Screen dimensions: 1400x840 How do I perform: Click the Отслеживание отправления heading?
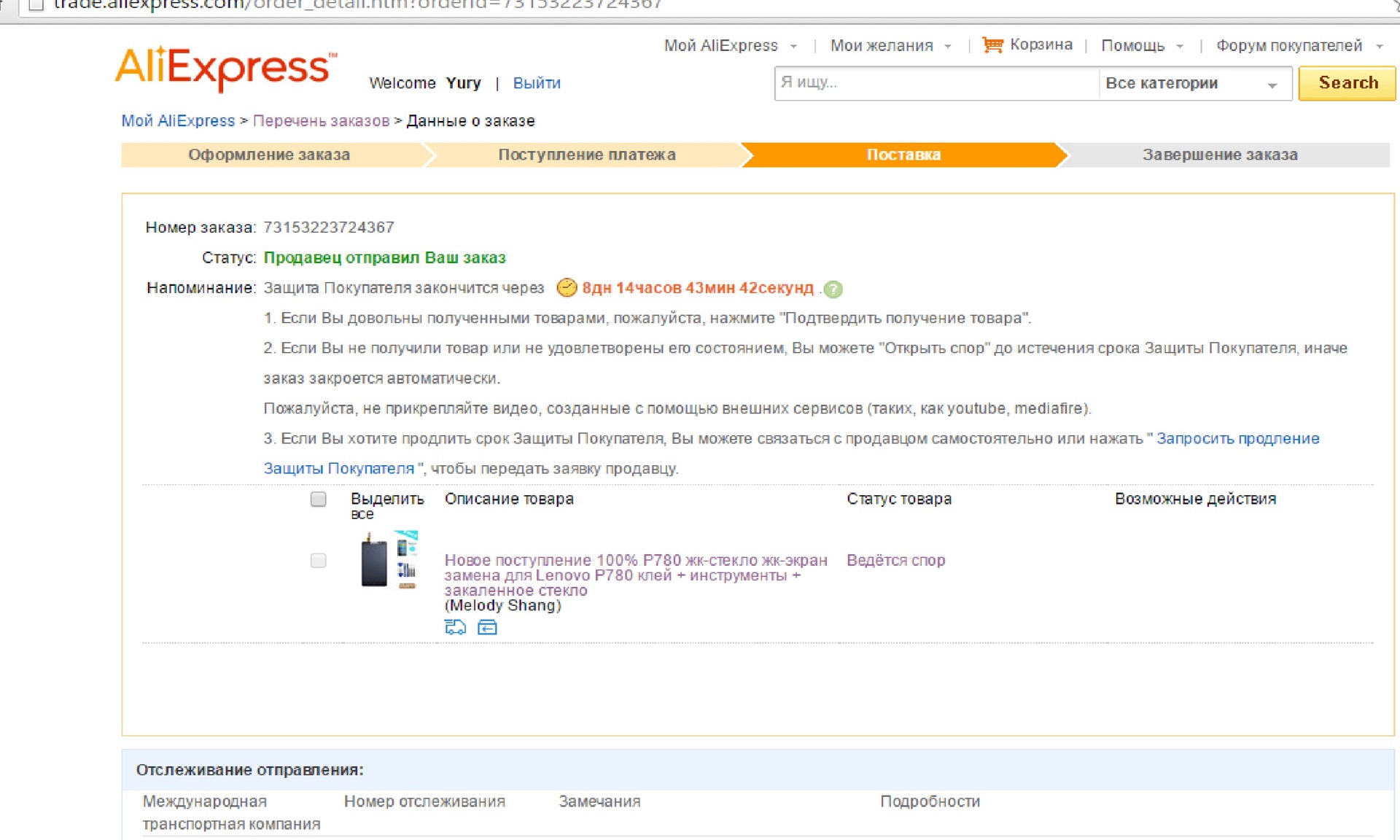249,770
